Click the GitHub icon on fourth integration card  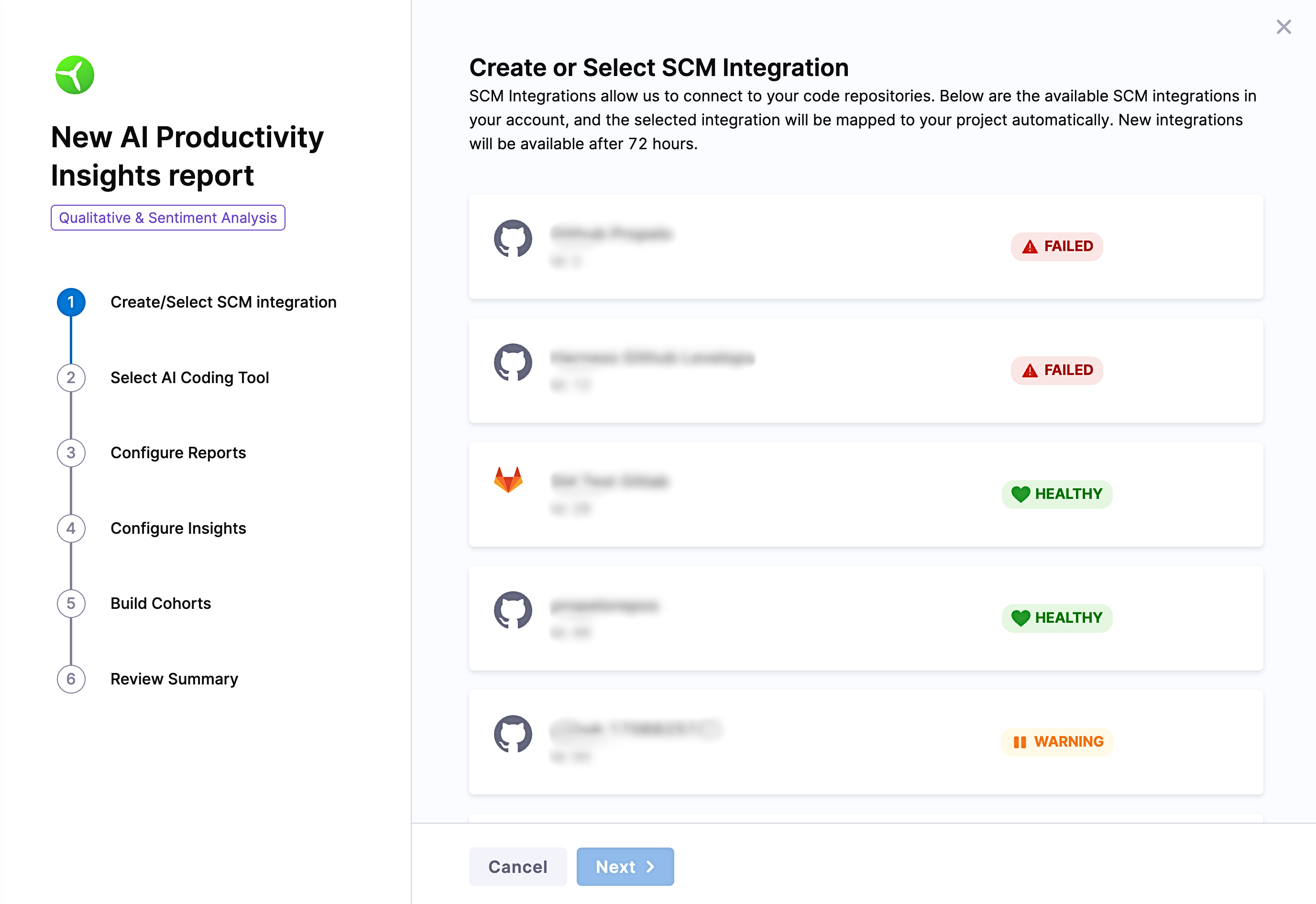point(513,610)
